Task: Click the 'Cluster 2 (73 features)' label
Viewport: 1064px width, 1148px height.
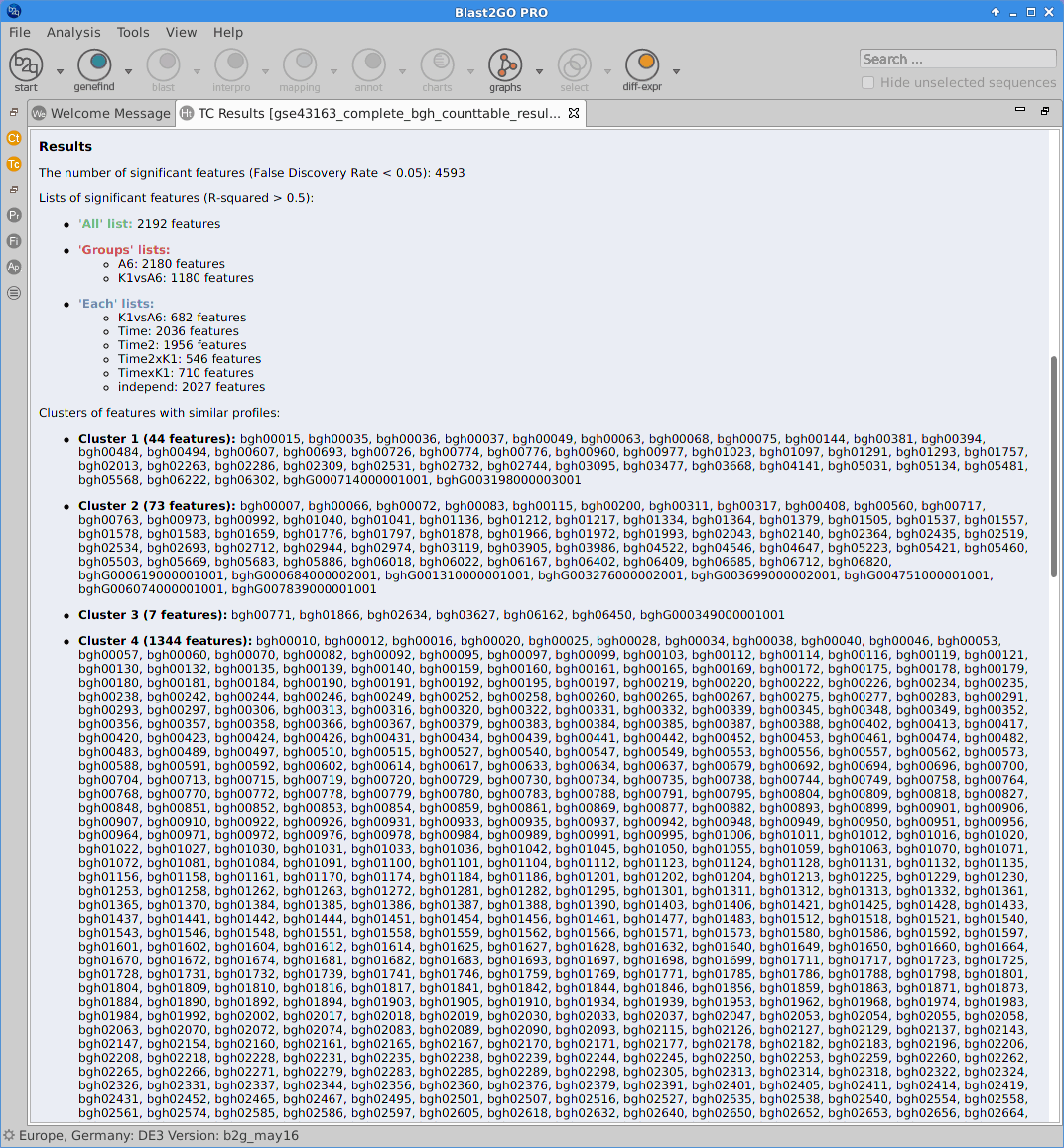Action: pos(158,506)
